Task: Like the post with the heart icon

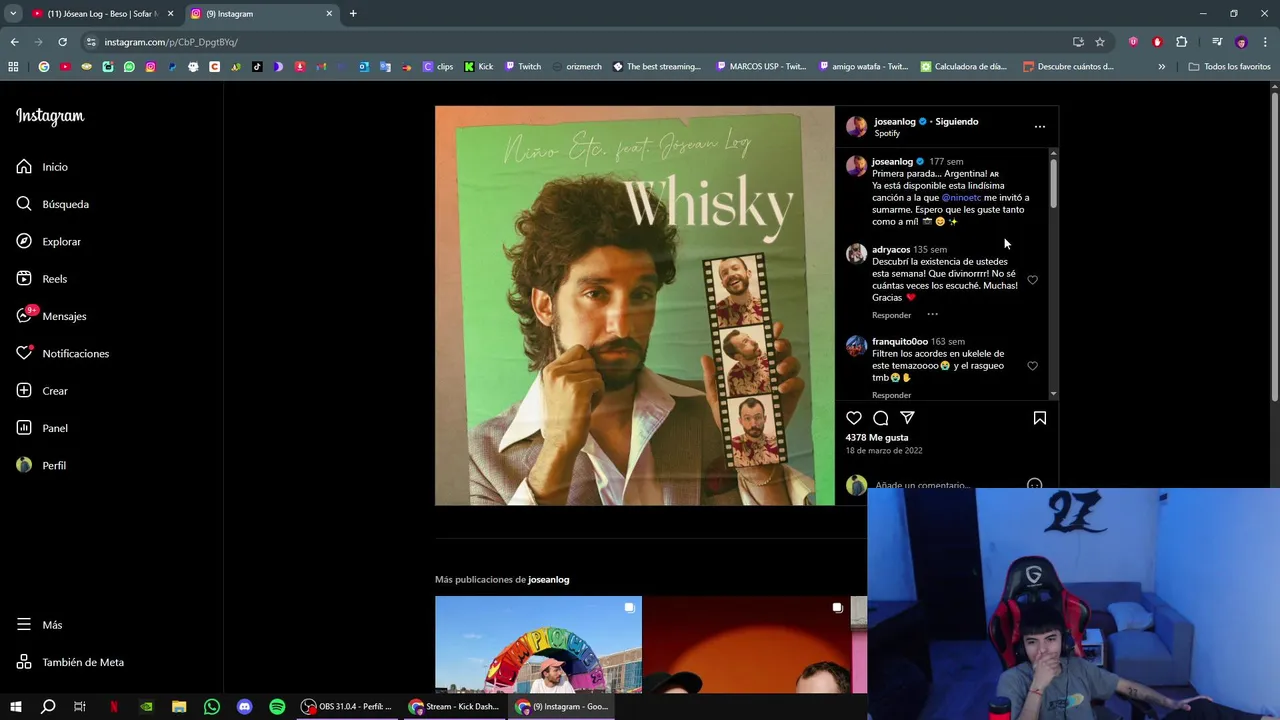Action: click(x=854, y=418)
